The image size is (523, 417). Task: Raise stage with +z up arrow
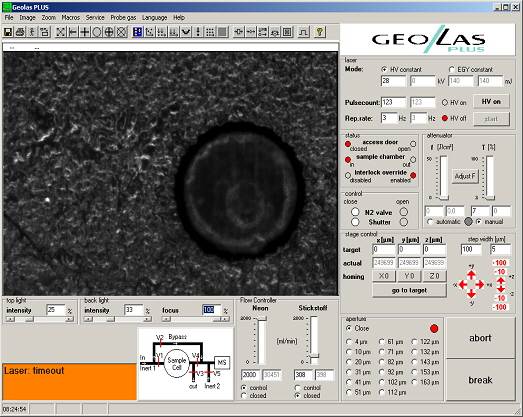(501, 280)
